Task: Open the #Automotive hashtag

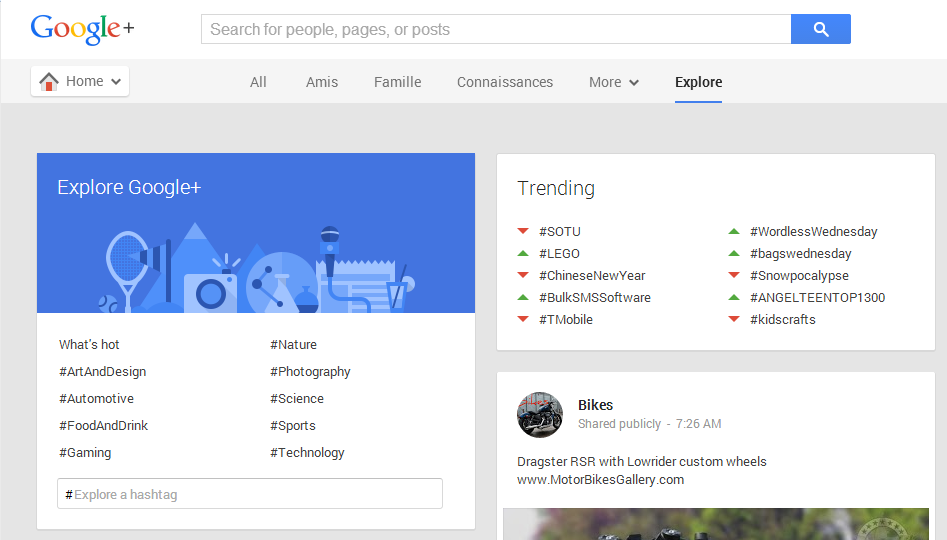Action: click(x=97, y=399)
